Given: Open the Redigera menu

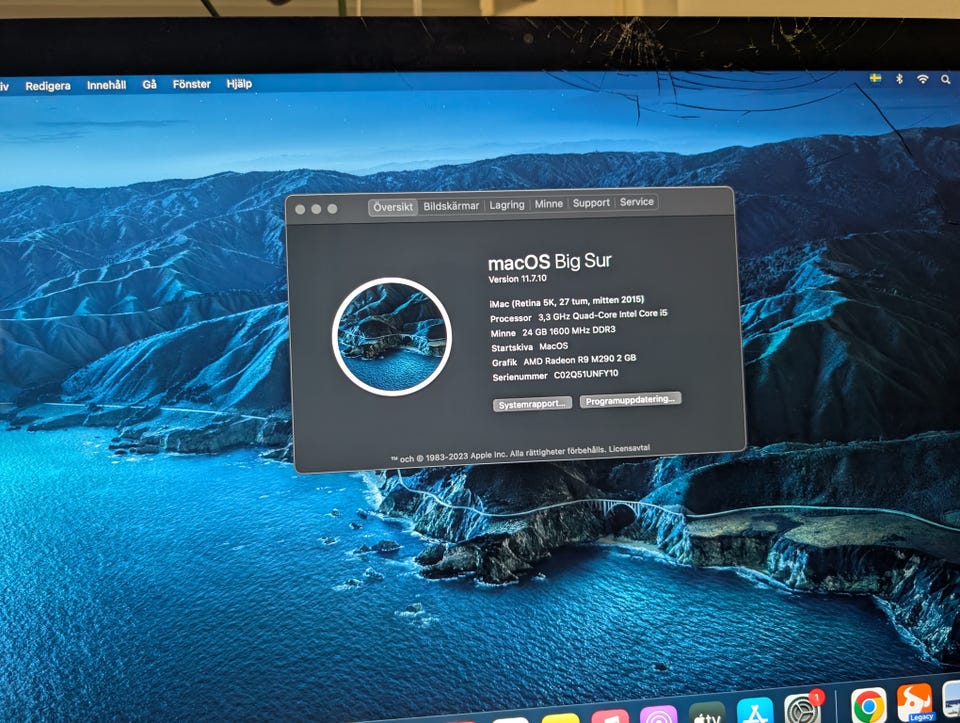Looking at the screenshot, I should [x=48, y=86].
